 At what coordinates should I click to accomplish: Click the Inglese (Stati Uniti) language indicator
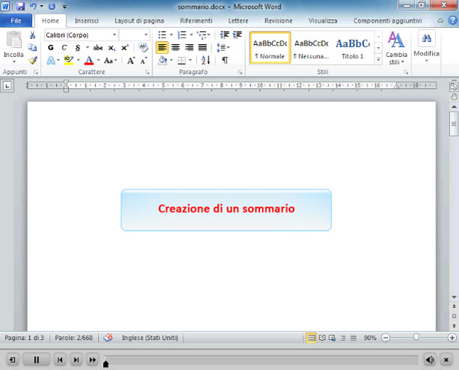150,338
